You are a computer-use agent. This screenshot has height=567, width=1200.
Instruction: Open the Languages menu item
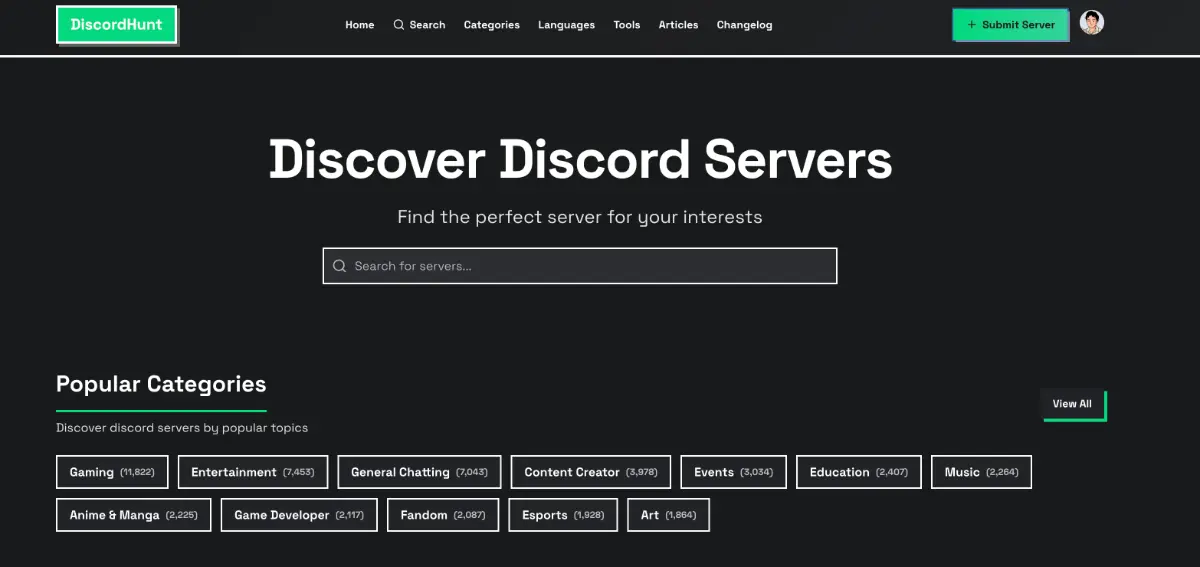point(566,25)
